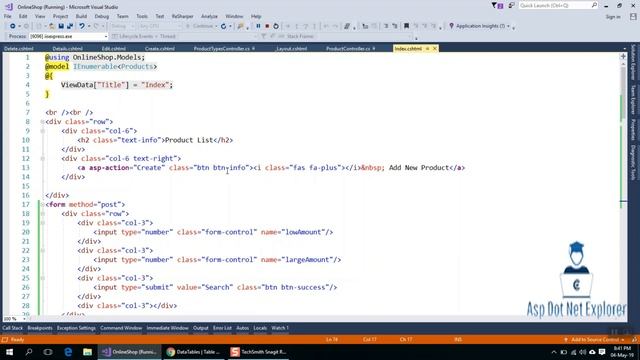
Task: Open the ReSharper menu
Action: click(x=182, y=16)
